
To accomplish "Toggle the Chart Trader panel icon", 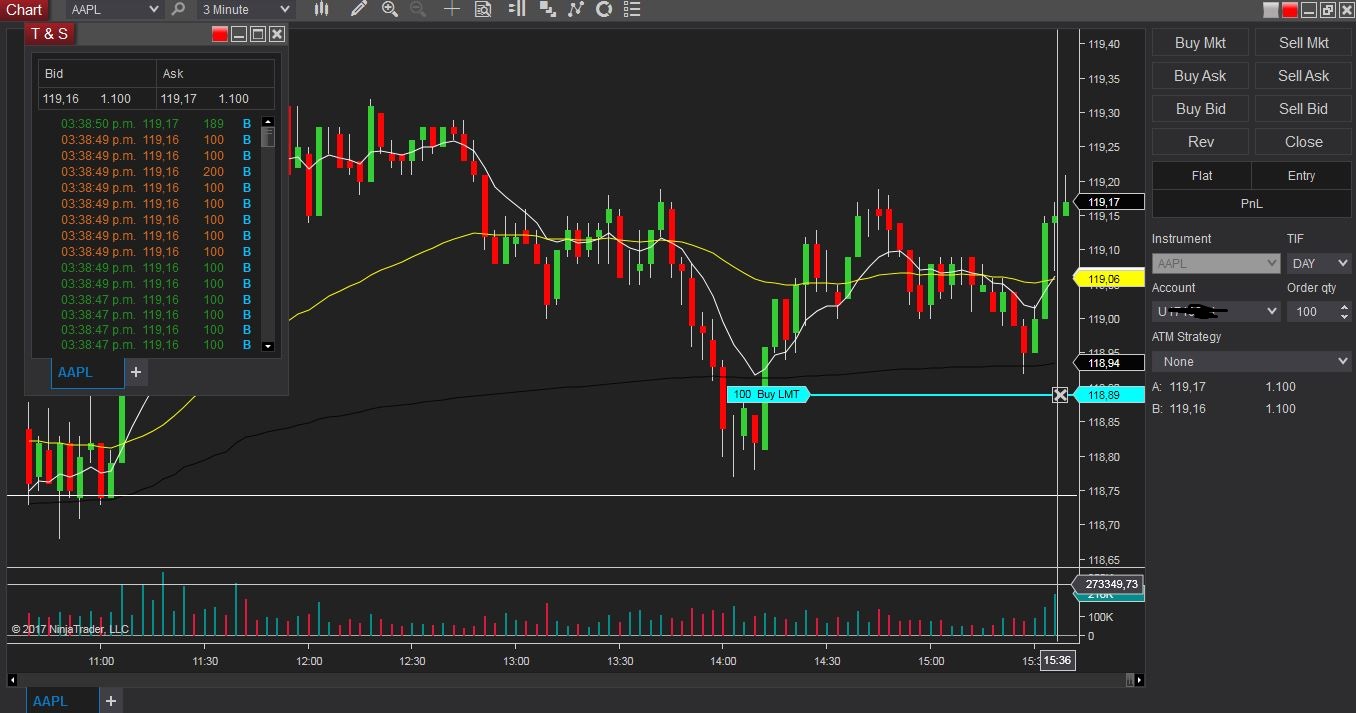I will (516, 10).
